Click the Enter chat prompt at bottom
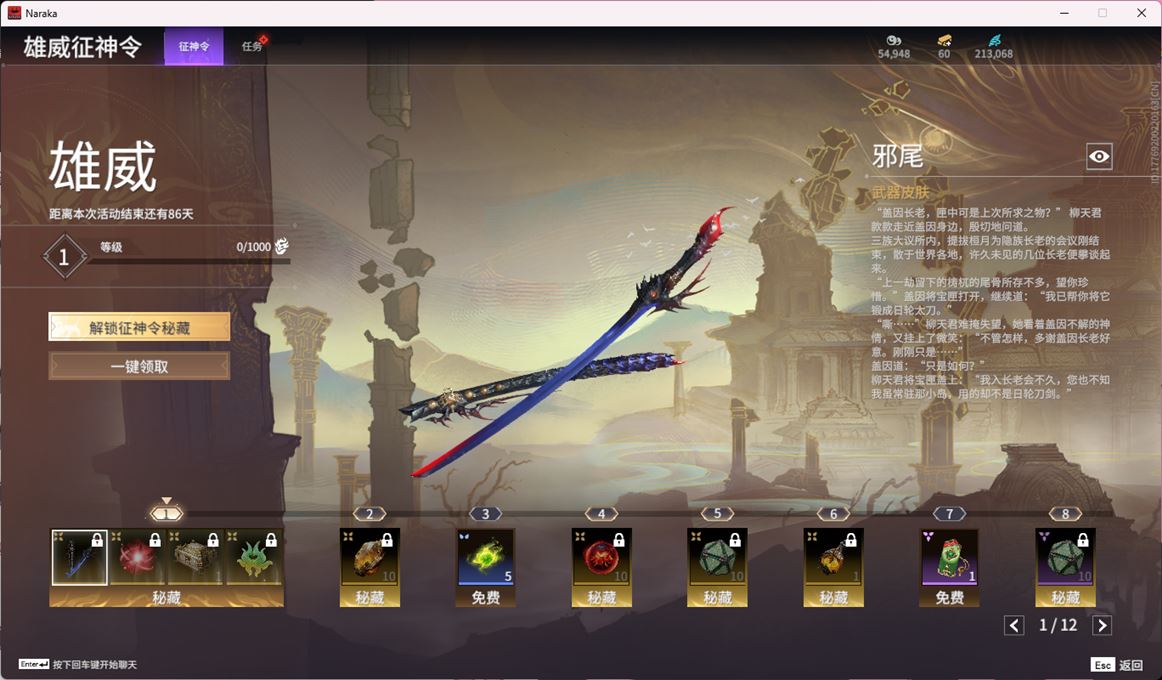 pos(78,664)
